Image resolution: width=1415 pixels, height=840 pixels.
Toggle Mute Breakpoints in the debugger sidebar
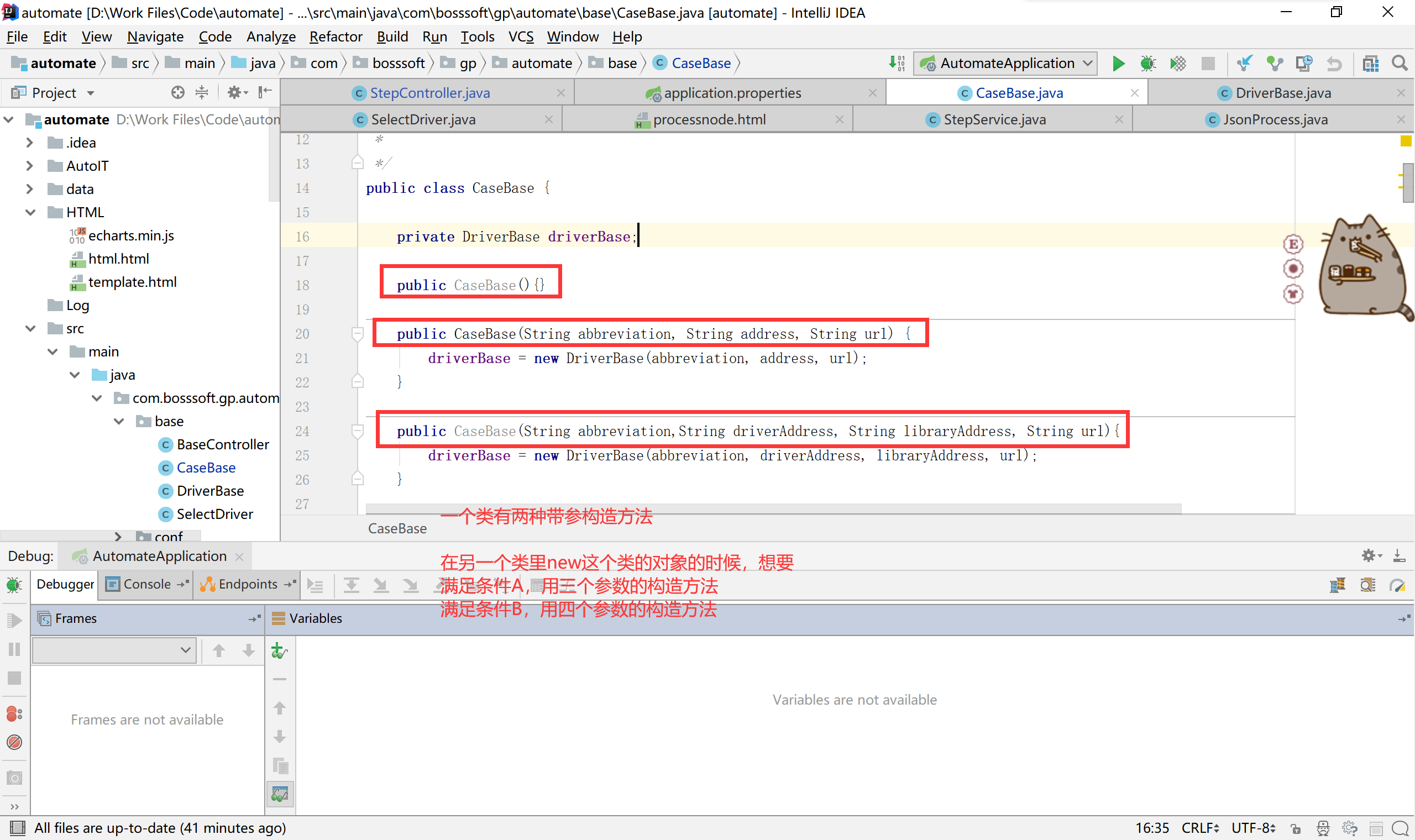(x=15, y=742)
